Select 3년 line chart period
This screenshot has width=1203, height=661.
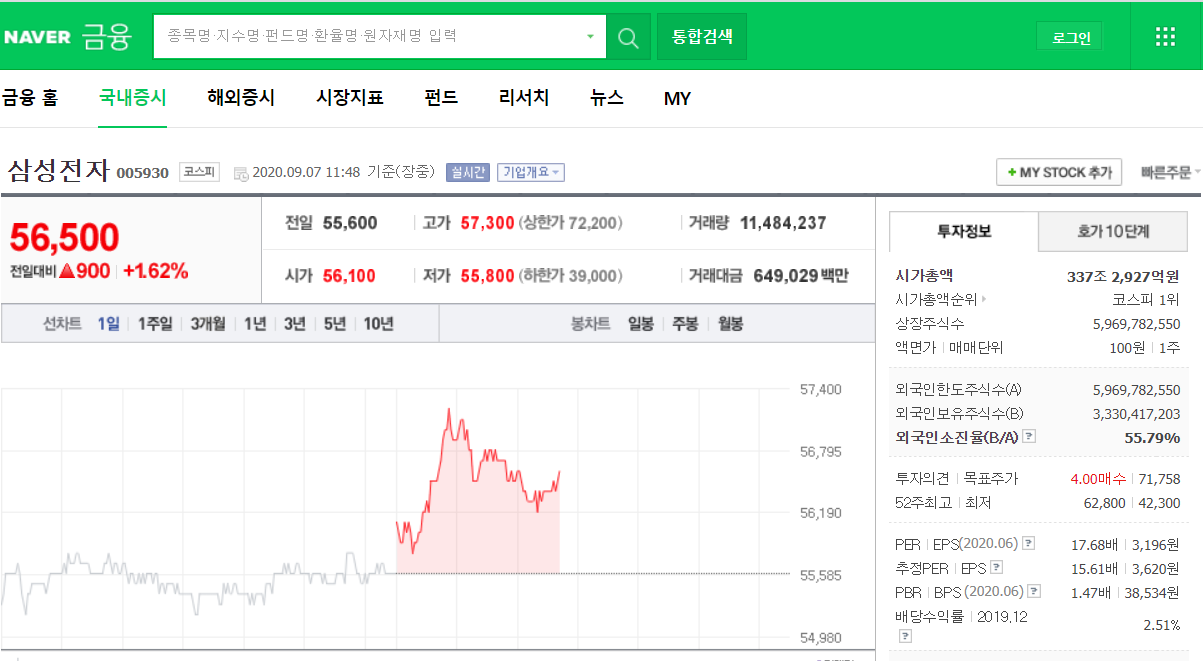click(295, 324)
